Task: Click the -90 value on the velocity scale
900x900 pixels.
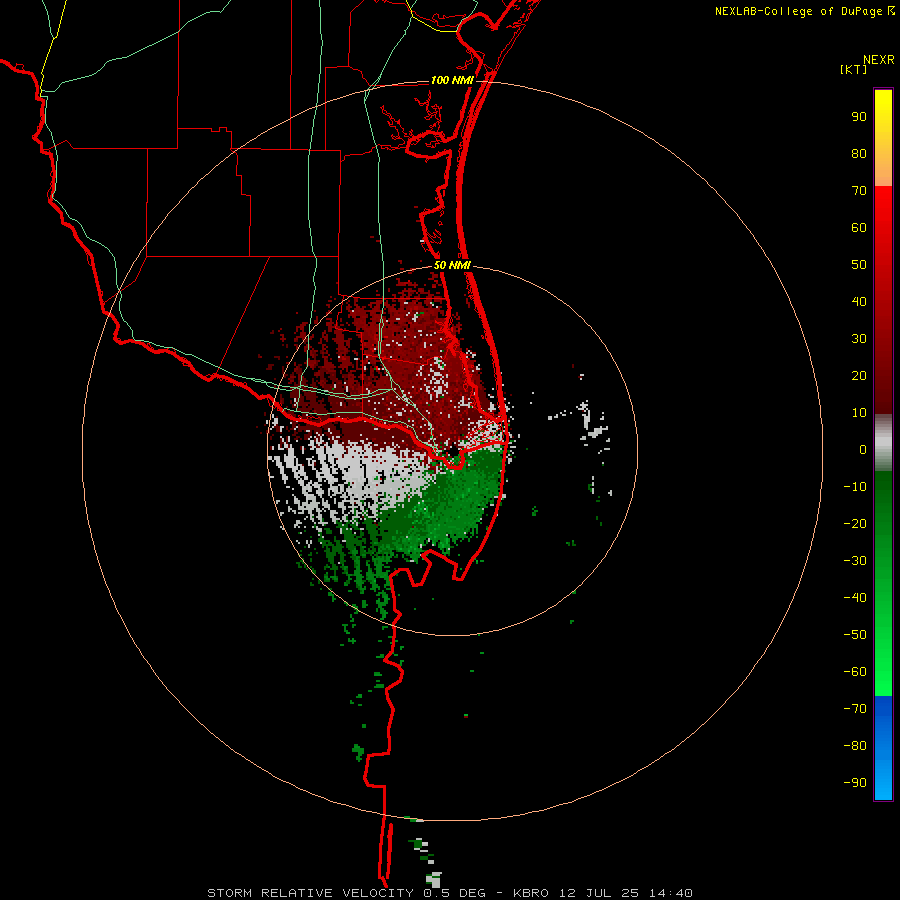Action: (x=855, y=782)
